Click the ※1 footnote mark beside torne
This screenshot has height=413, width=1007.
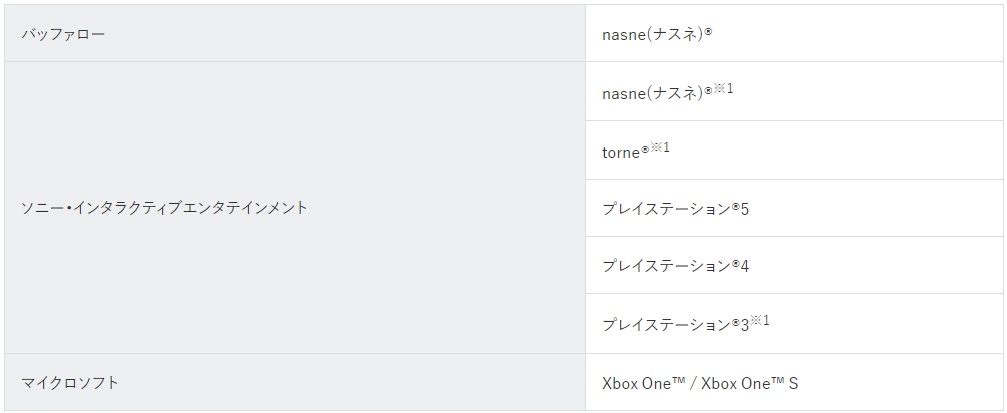[660, 147]
